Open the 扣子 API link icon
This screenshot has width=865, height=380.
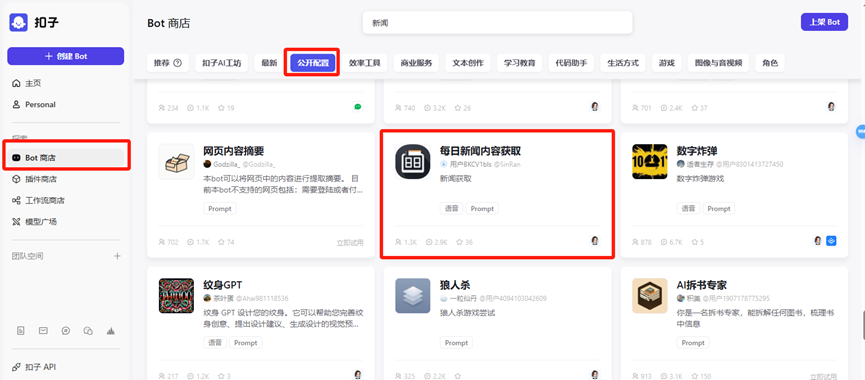(x=16, y=367)
